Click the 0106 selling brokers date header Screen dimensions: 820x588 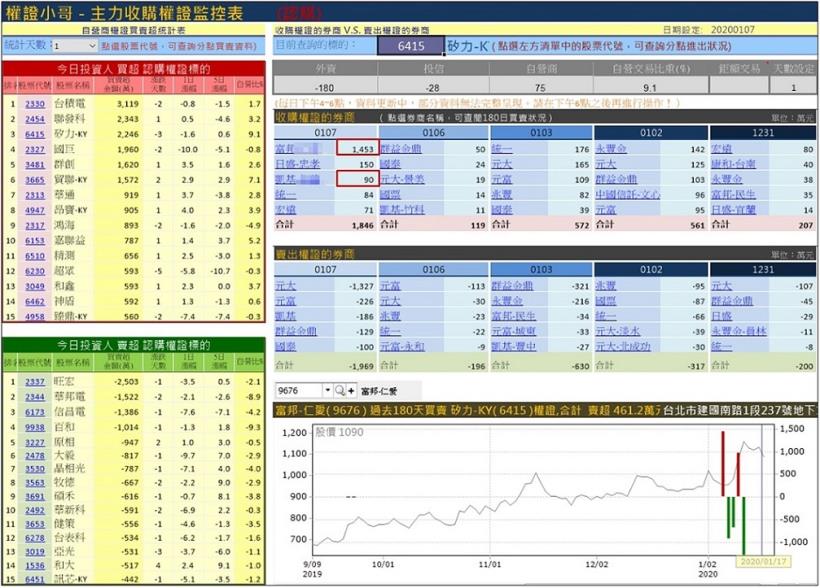[434, 269]
